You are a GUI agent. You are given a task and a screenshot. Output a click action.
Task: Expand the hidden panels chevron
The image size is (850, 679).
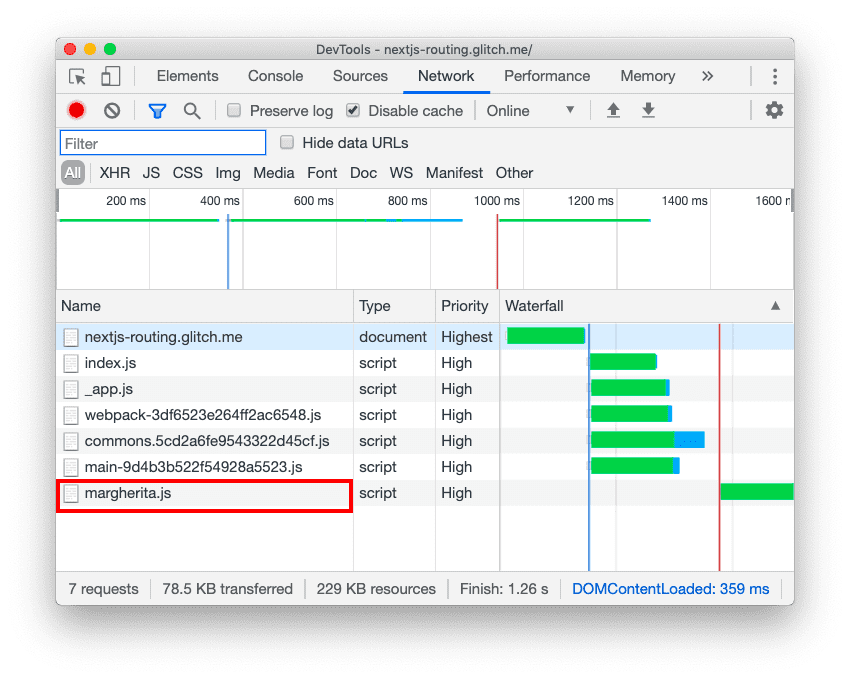coord(707,76)
